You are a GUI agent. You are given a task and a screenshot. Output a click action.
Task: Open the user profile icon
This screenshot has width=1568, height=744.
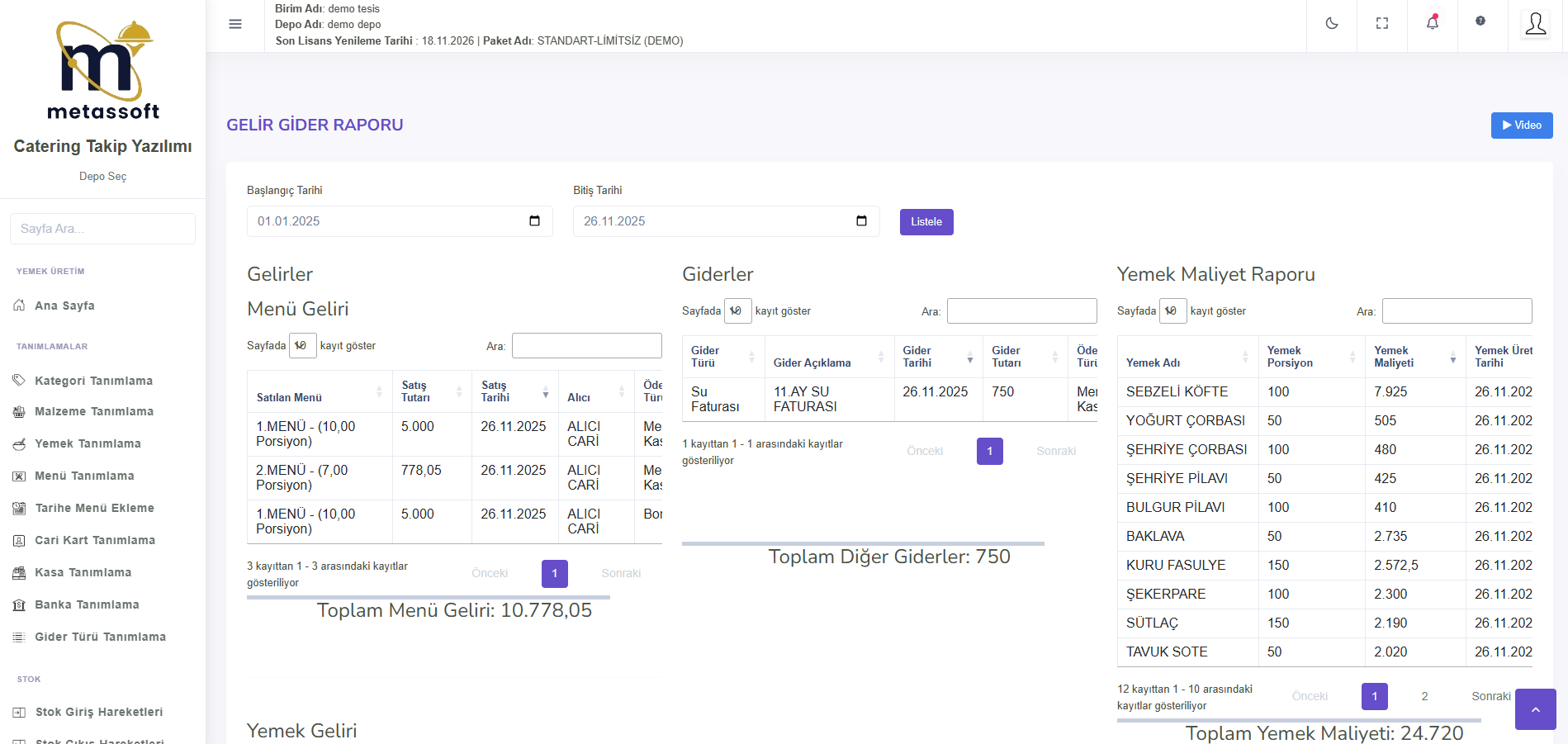click(1536, 24)
